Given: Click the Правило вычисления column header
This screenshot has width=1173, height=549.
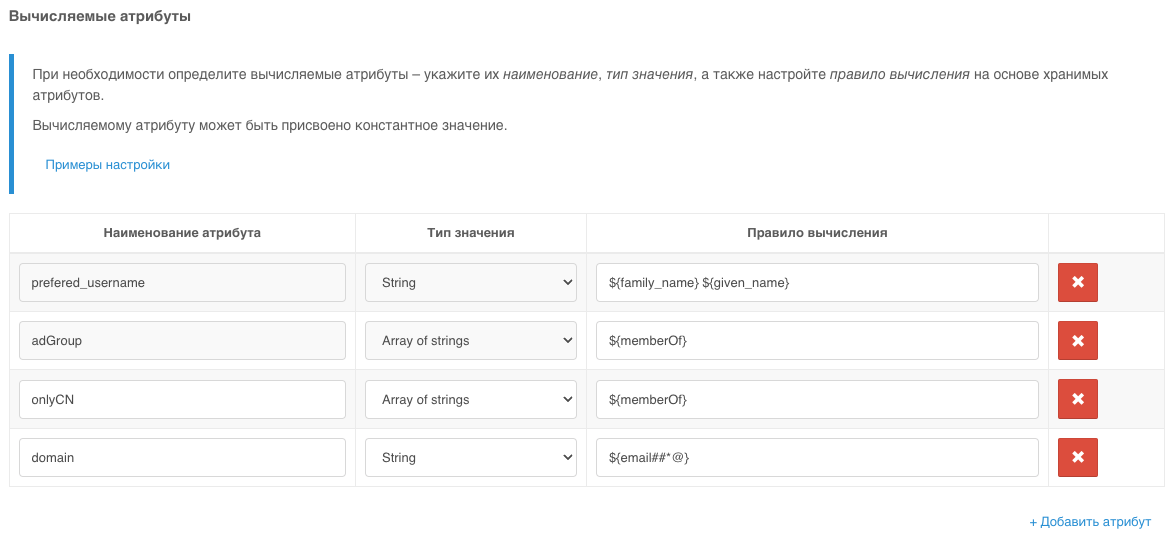Looking at the screenshot, I should 817,232.
